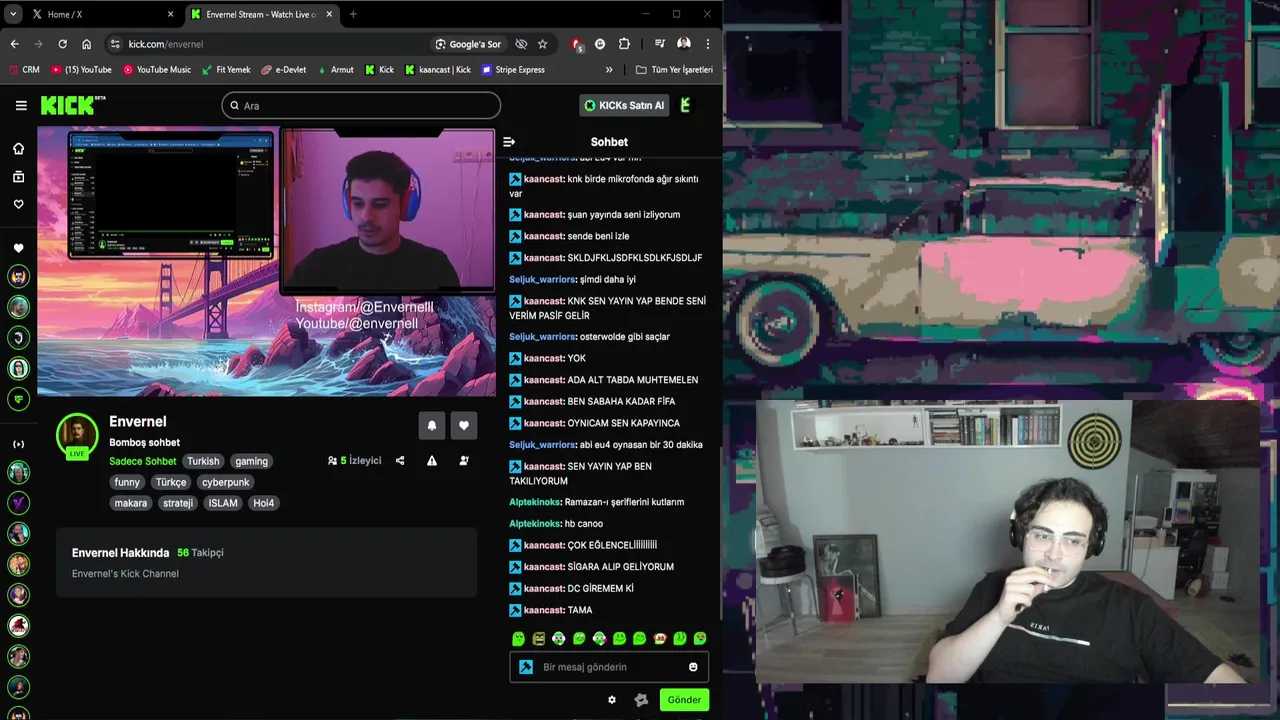Click the KICK logo
1280x720 pixels.
pyautogui.click(x=72, y=105)
